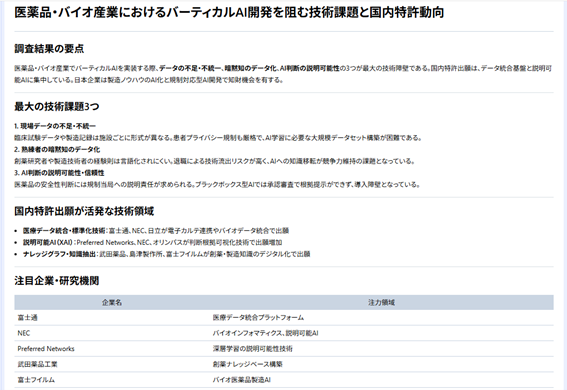Select the 調査結果の要点 section heading
This screenshot has height=390, width=567.
(x=49, y=49)
